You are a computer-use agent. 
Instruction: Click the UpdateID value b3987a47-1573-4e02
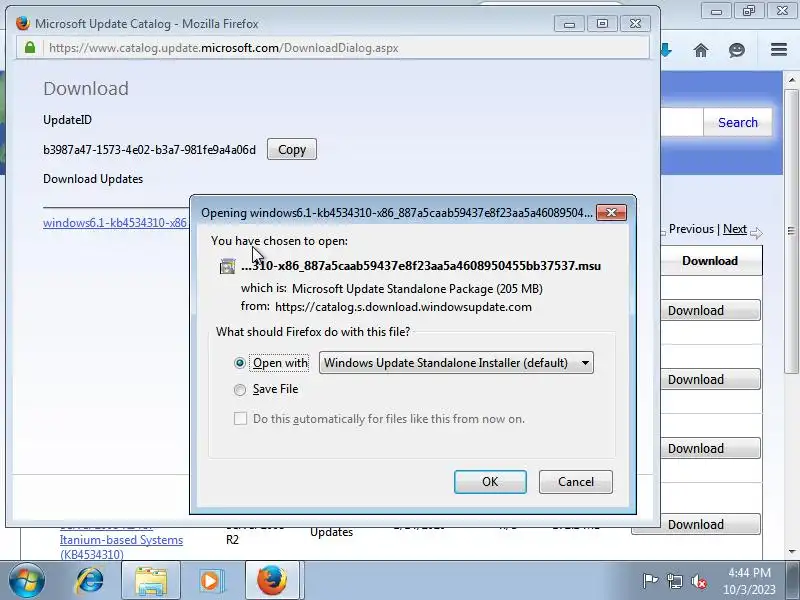(149, 149)
